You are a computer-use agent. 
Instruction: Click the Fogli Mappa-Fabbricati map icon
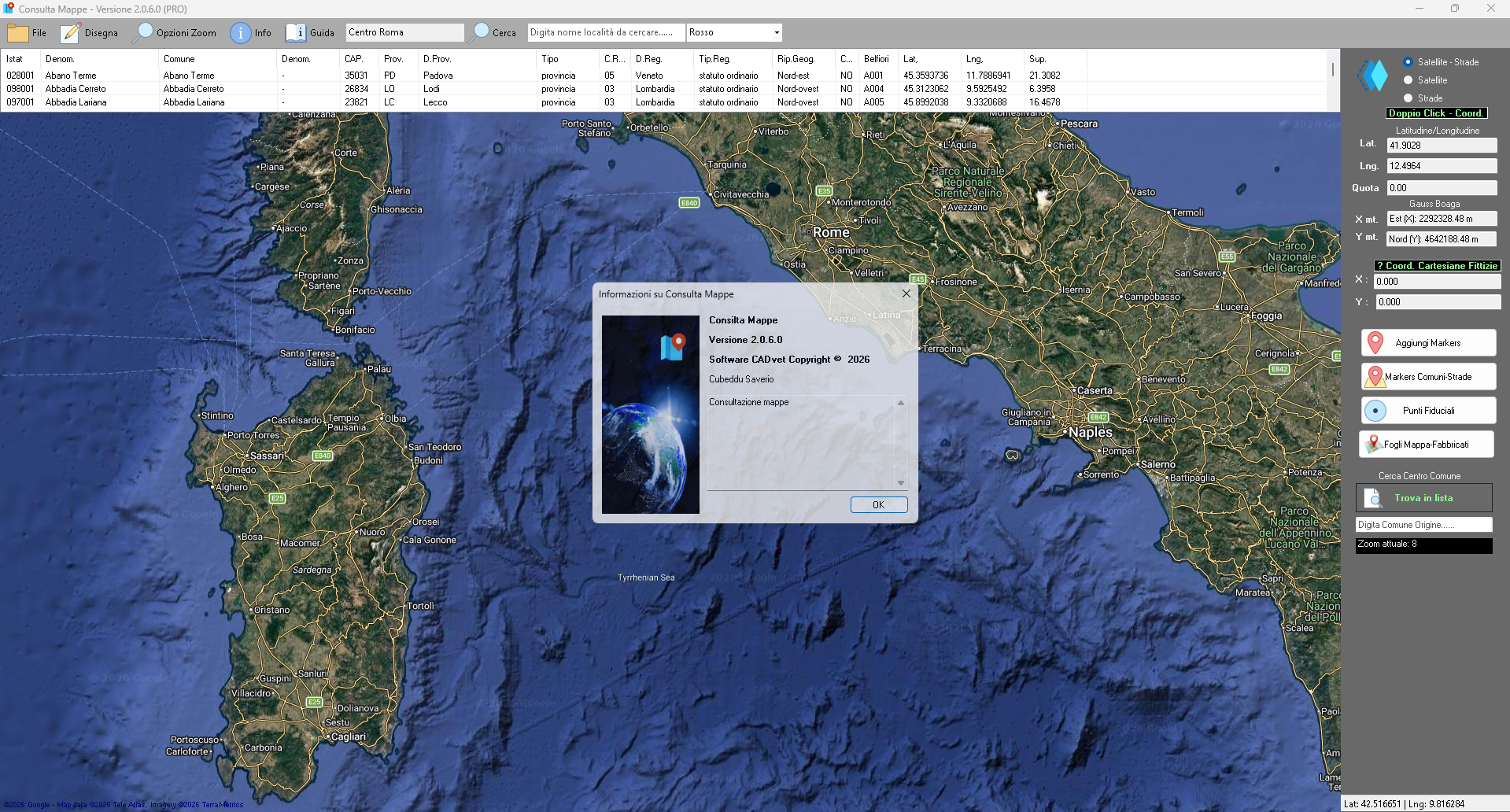pos(1374,445)
